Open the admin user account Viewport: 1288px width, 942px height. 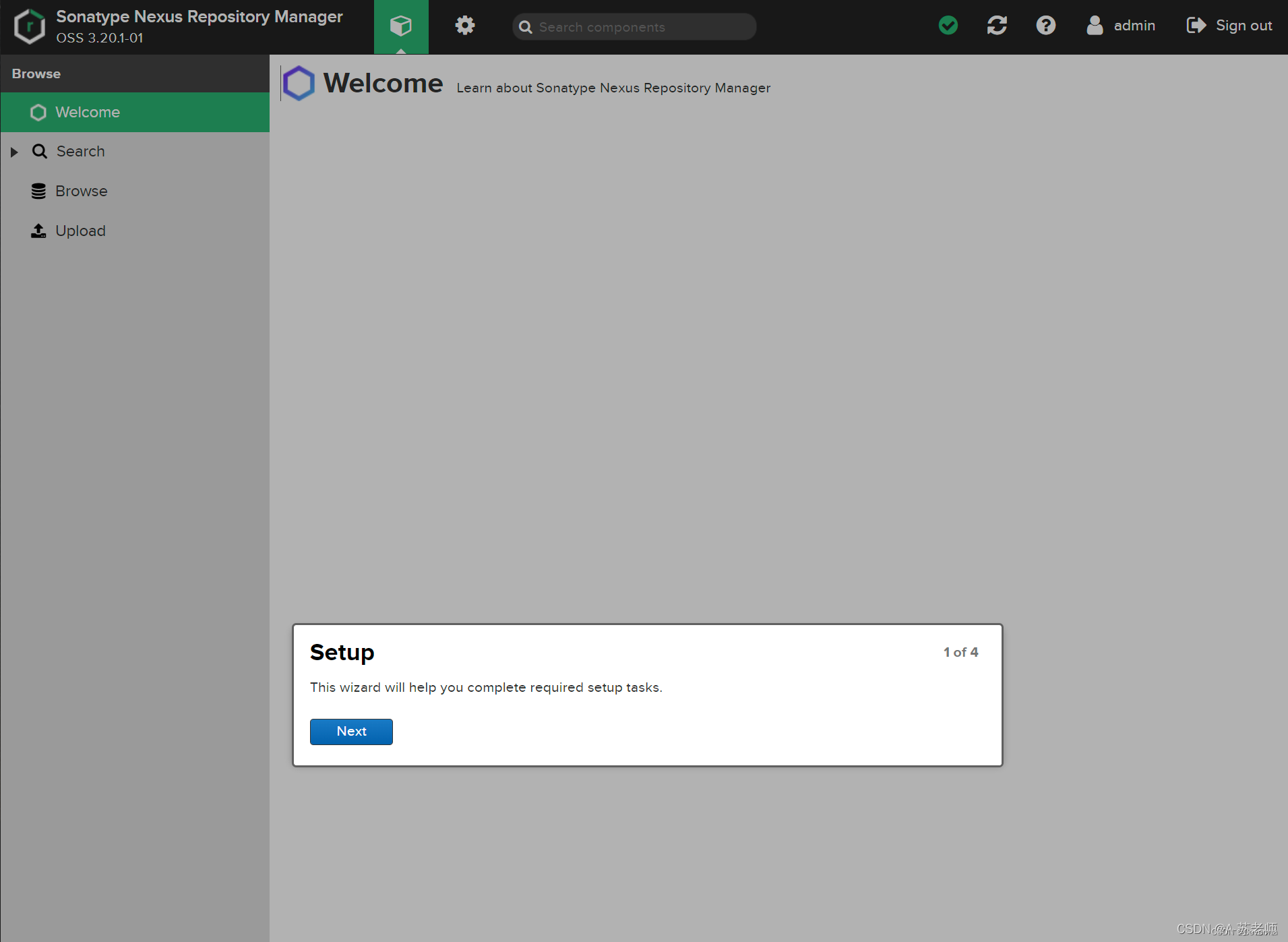tap(1121, 26)
